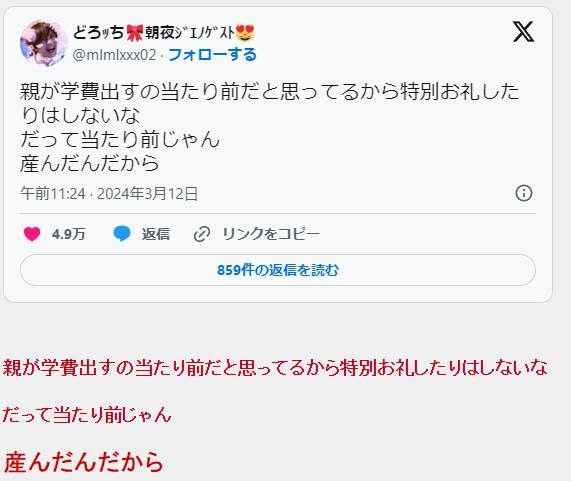Click the chain link icon

(202, 234)
